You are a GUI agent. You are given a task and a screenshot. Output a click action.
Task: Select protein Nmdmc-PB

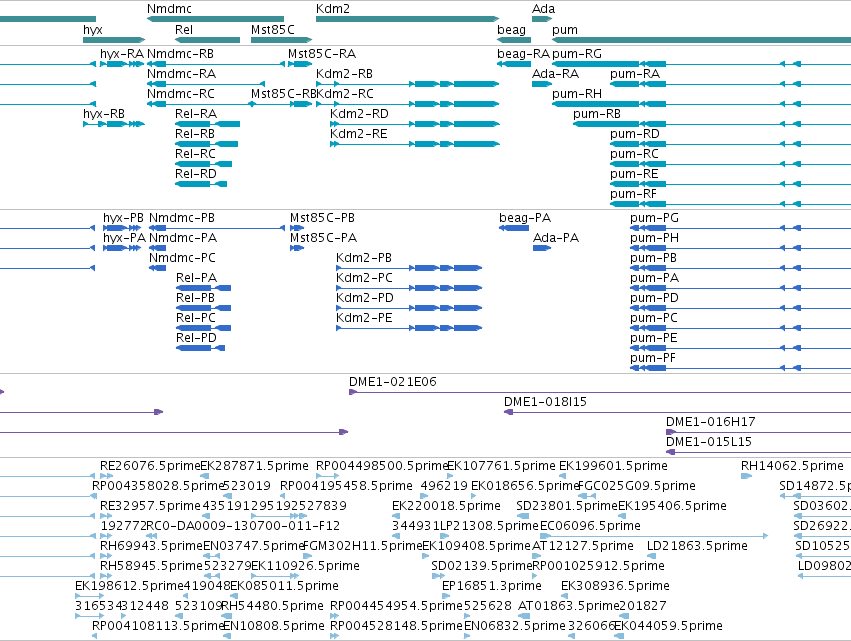pos(182,218)
